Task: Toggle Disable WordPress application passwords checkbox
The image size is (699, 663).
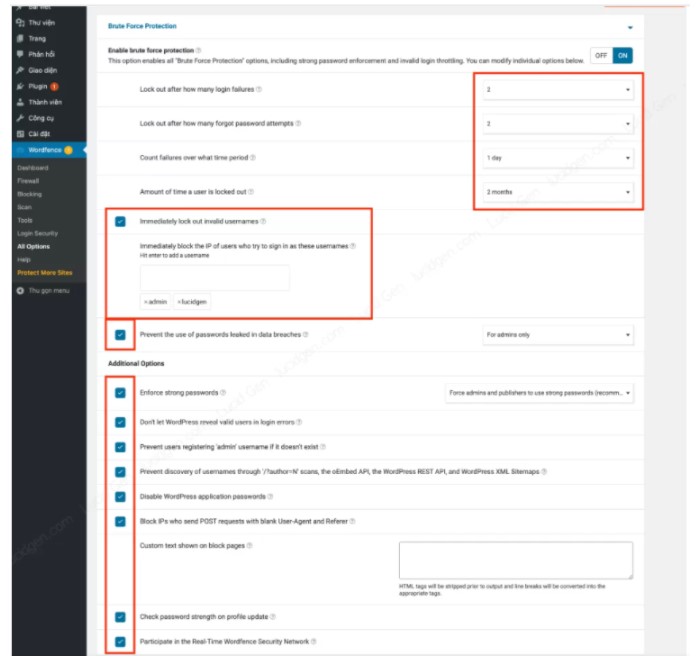Action: click(121, 496)
